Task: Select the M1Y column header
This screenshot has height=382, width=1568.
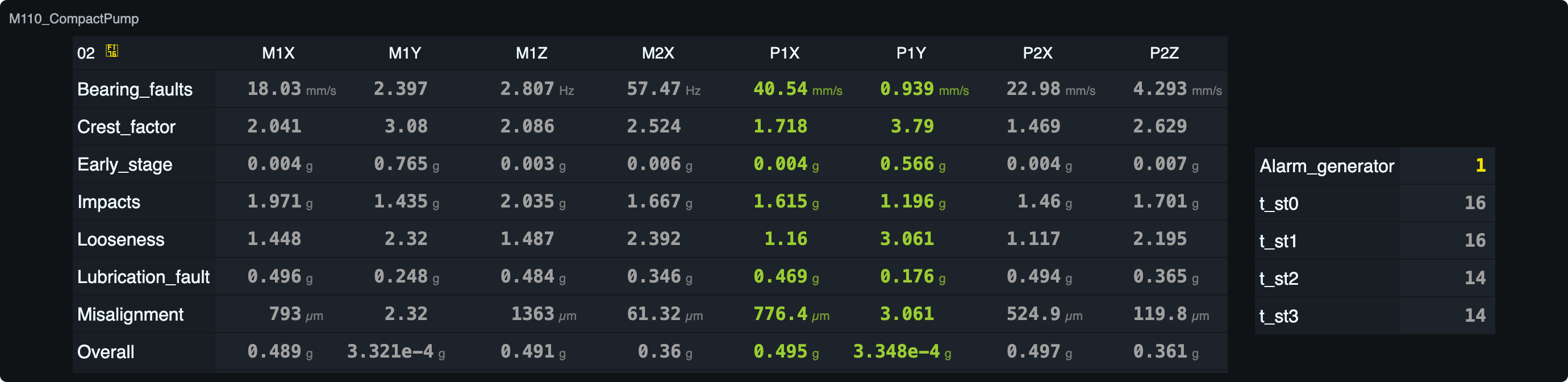Action: pyautogui.click(x=404, y=53)
